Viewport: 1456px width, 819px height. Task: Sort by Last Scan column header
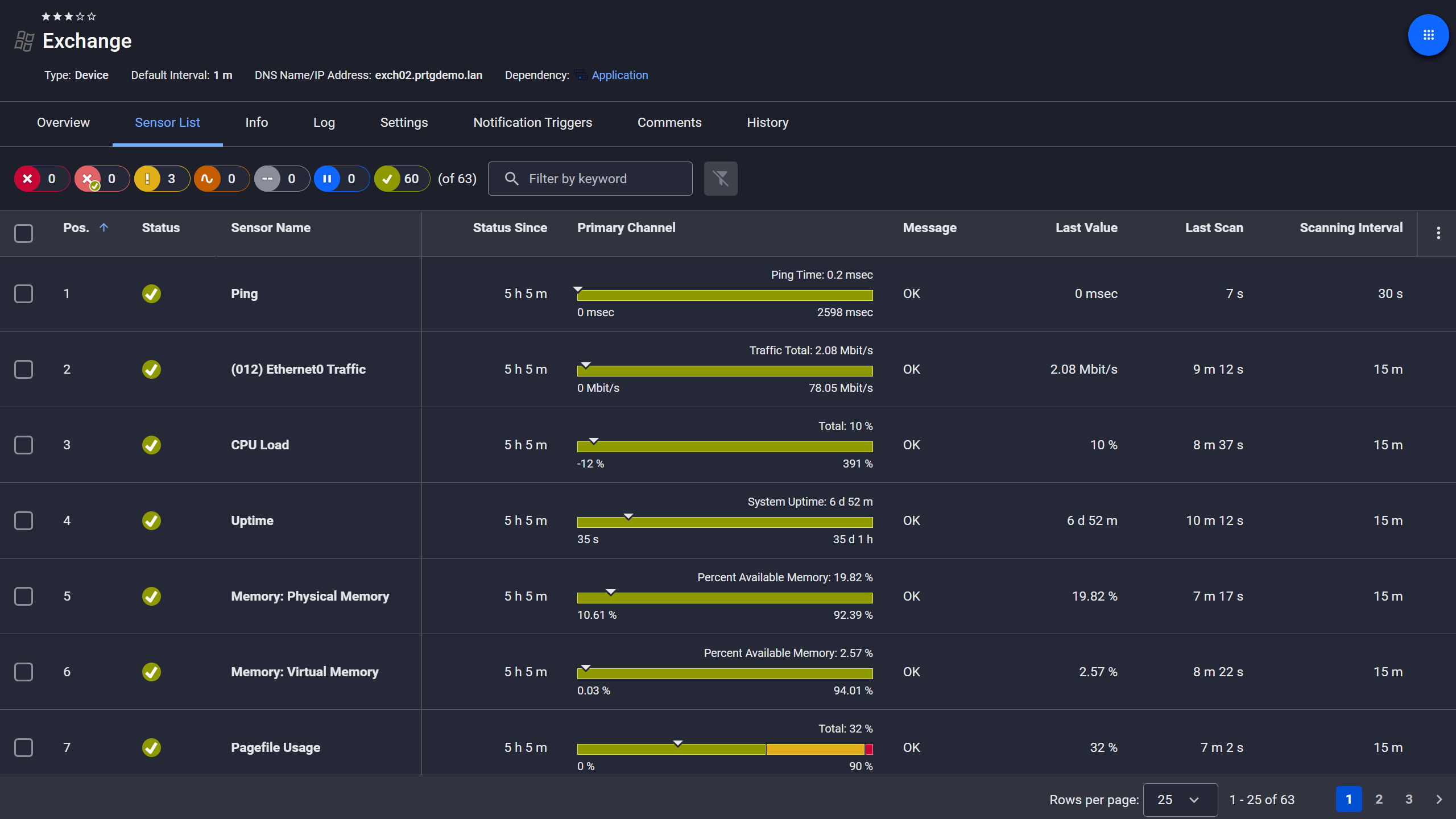click(1214, 227)
